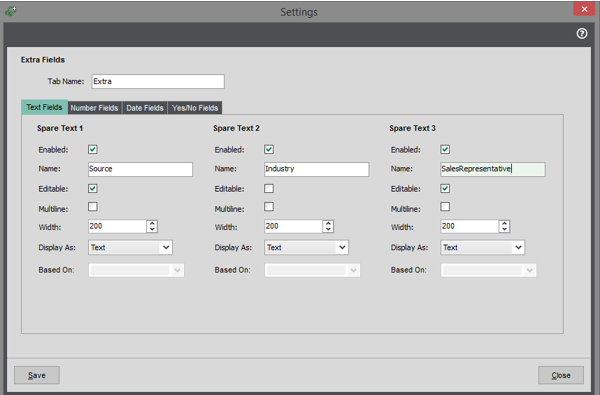Click the Width field for Spare Text 2

point(293,226)
